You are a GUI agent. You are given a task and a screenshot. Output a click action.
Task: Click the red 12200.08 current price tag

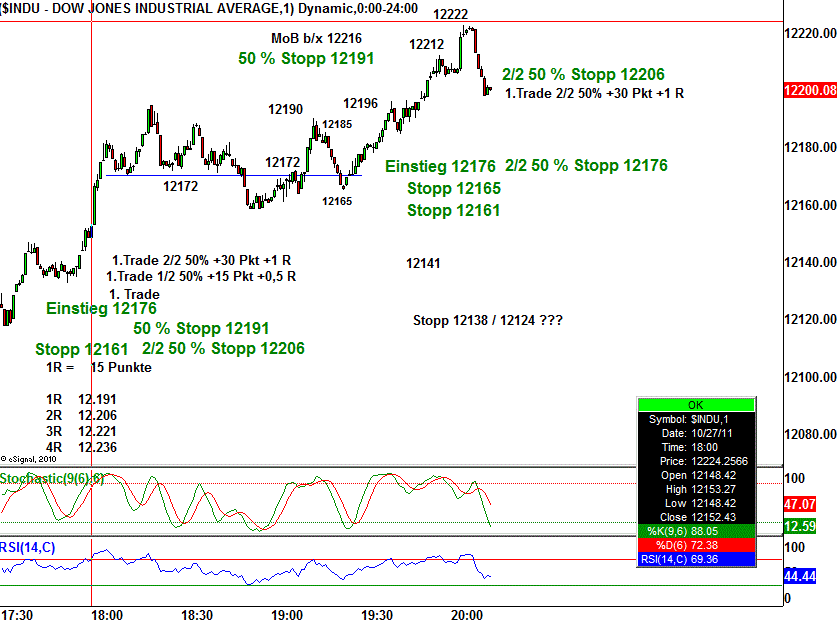coord(810,90)
